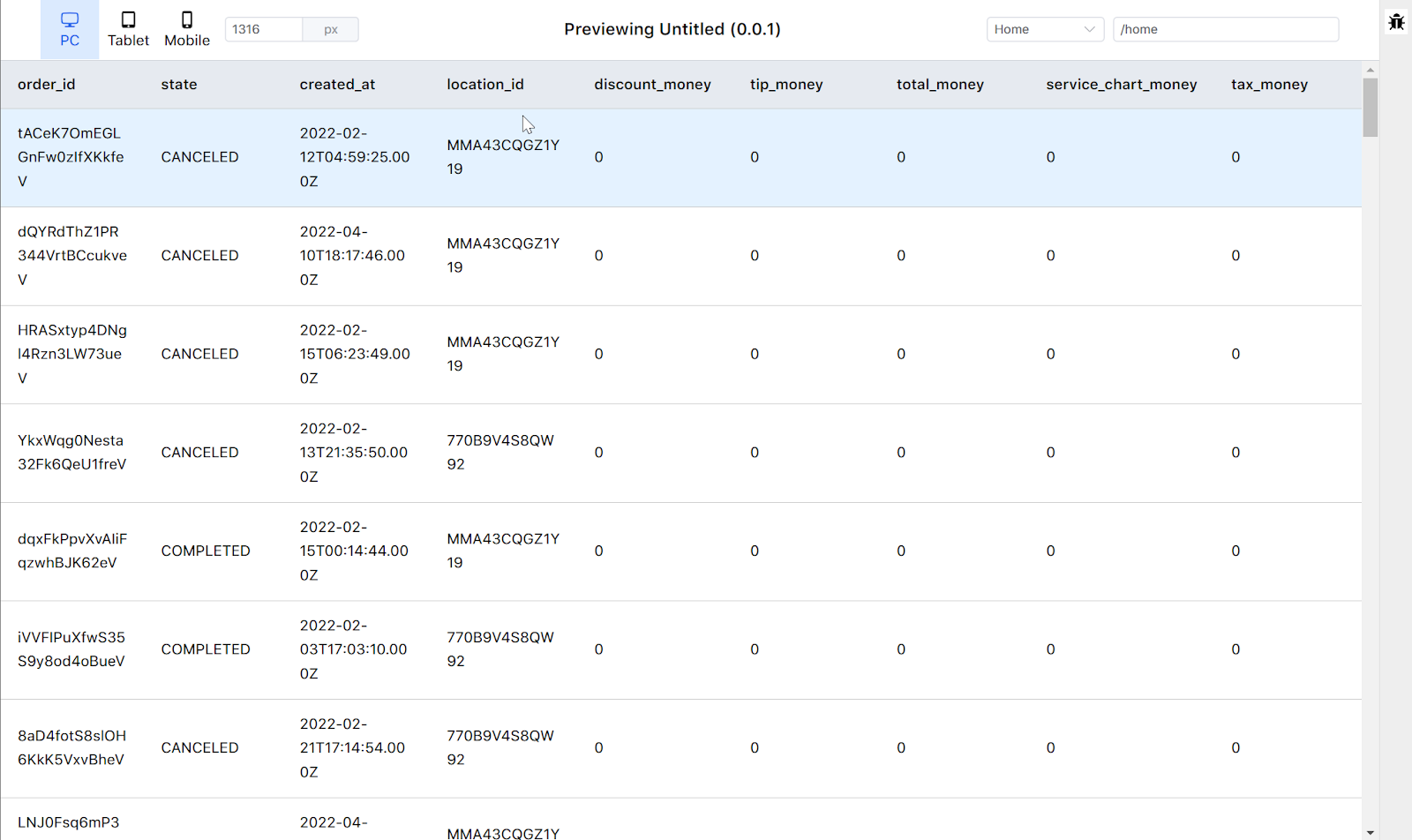Click discount_money value in tACeK7OmEGL row
This screenshot has height=840, width=1412.
click(599, 157)
